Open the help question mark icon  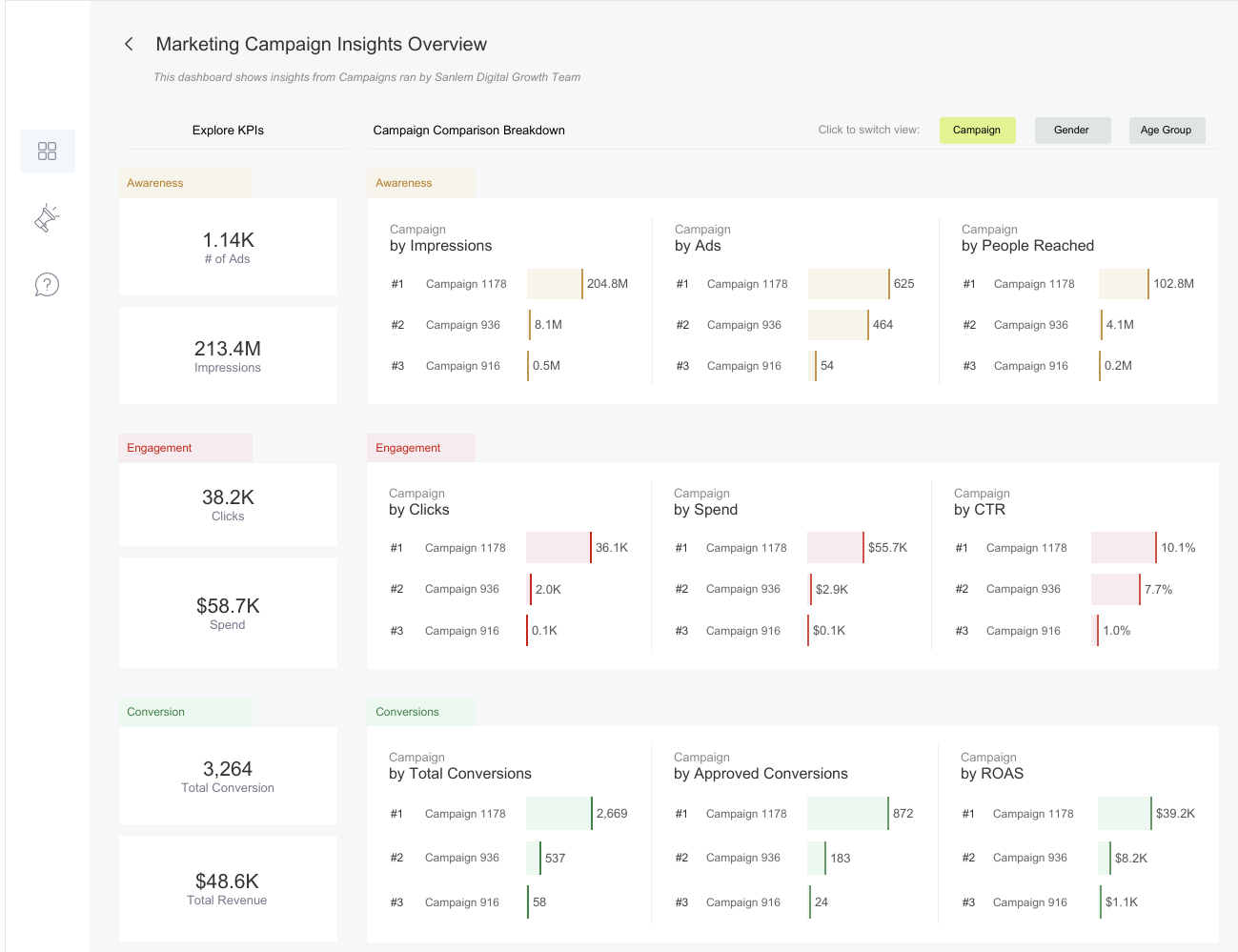pos(47,285)
